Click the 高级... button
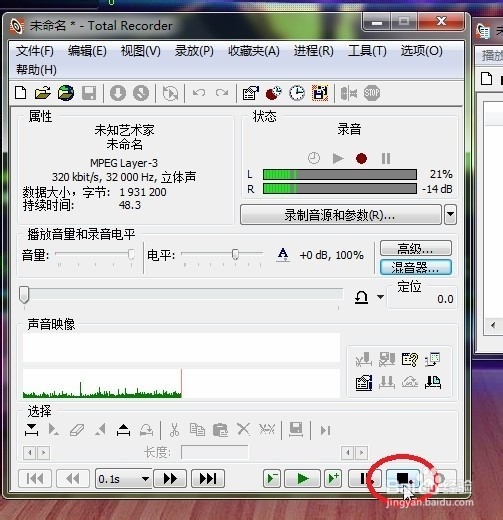 point(416,248)
